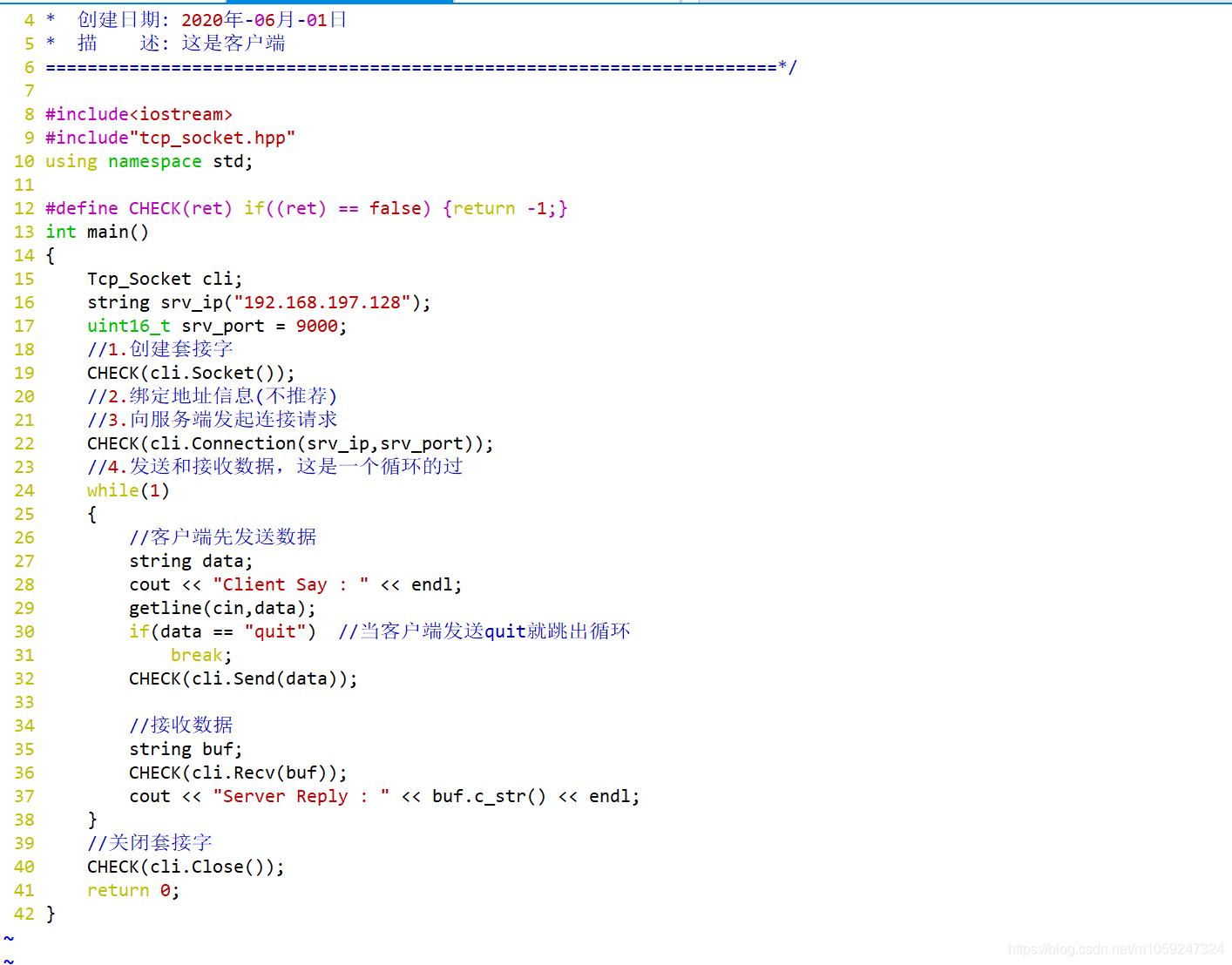The image size is (1232, 965).
Task: Click 'CHECK(cli.Send(data));' line
Action: pos(243,678)
